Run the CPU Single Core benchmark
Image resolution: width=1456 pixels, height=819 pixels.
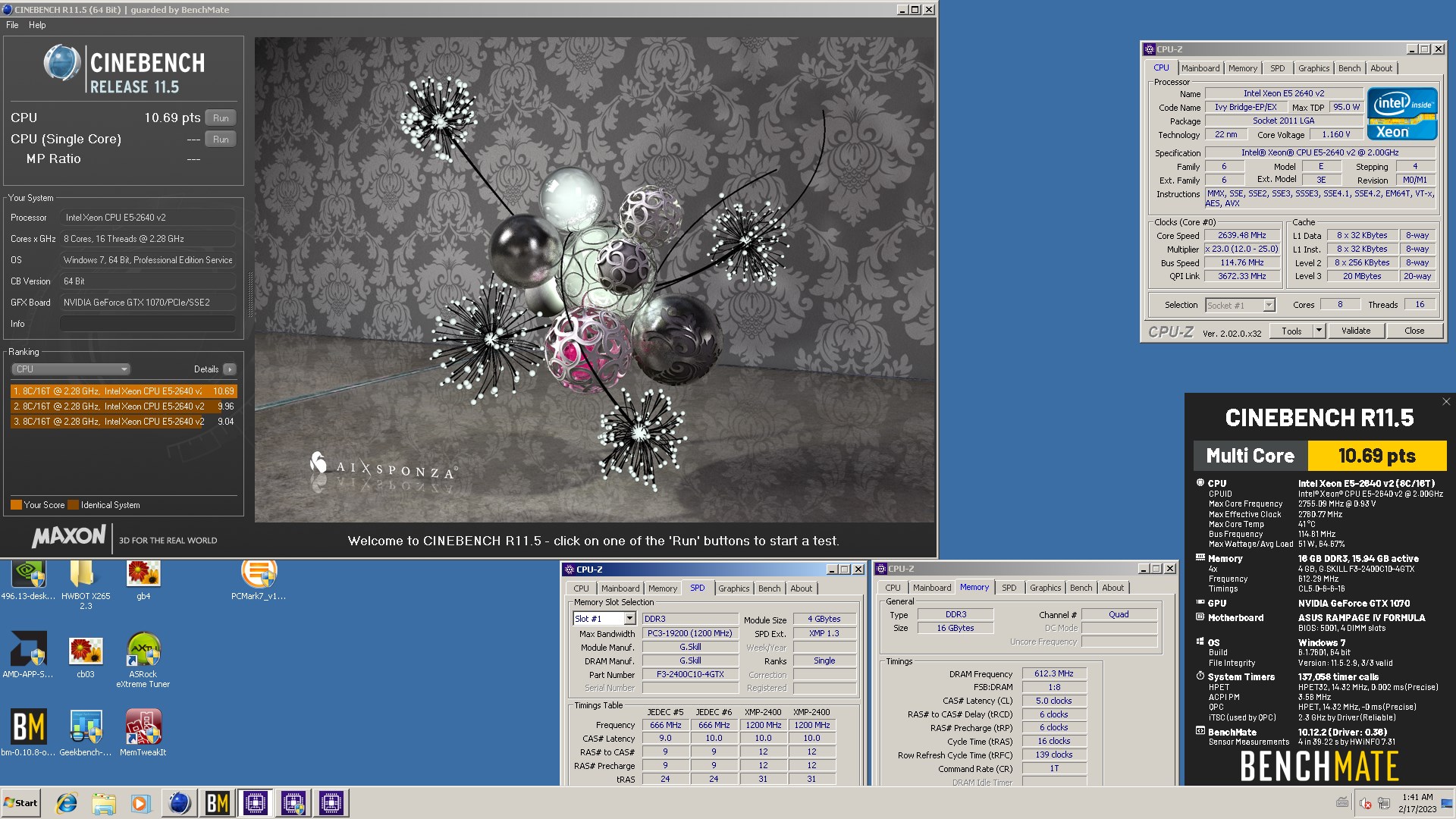[221, 140]
